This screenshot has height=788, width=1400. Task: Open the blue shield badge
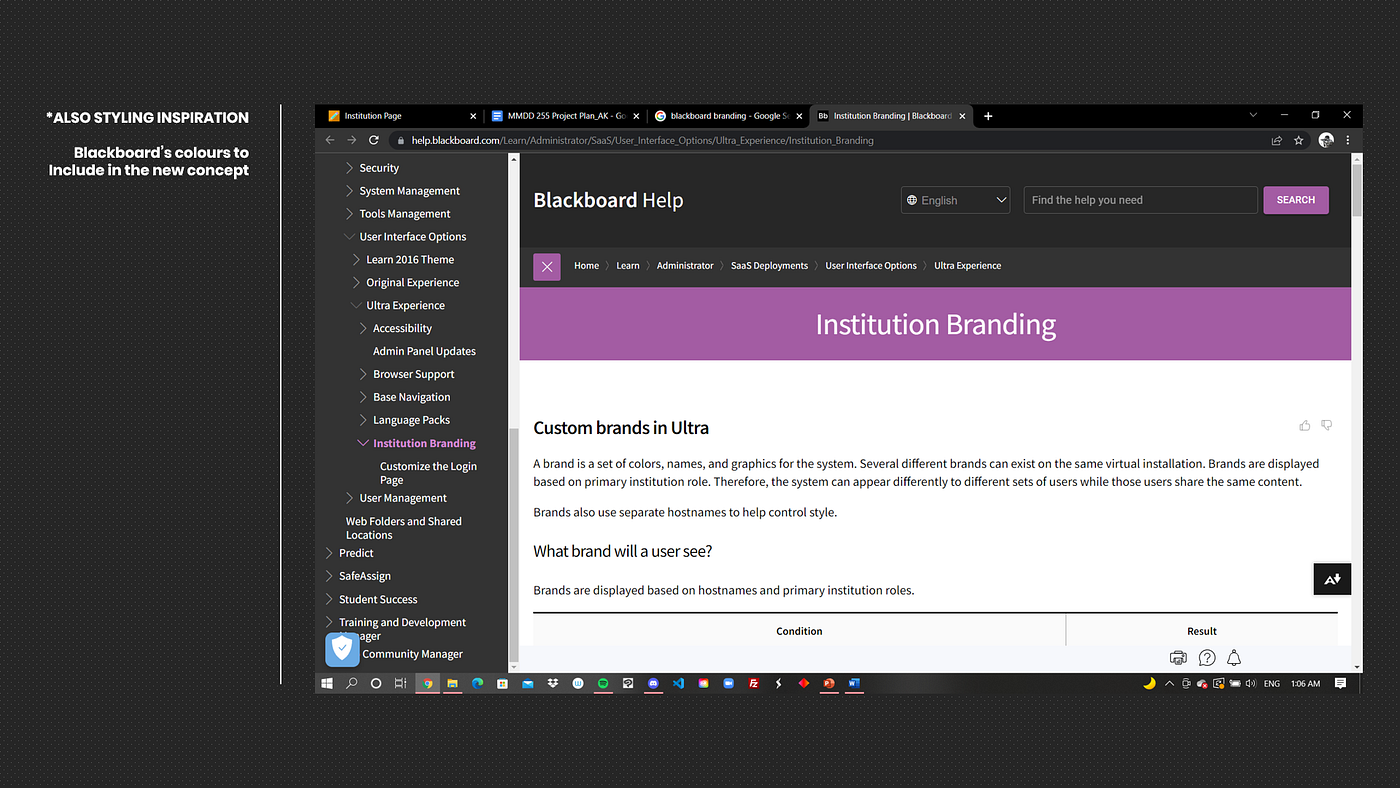coord(343,650)
